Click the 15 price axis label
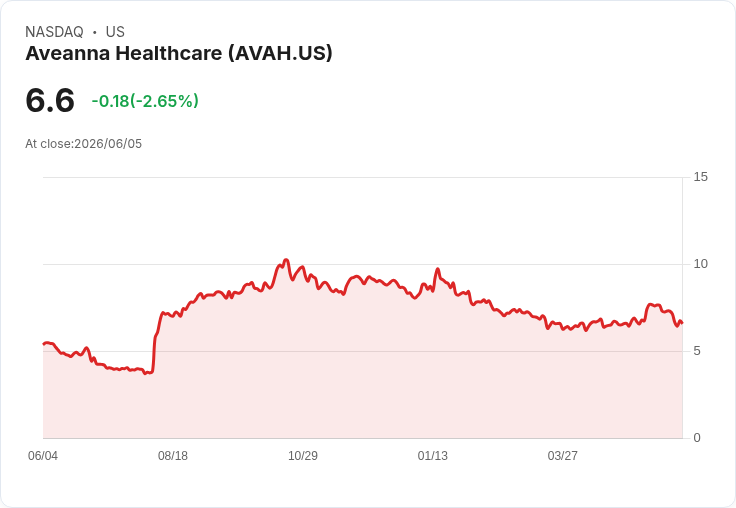The width and height of the screenshot is (736, 508). (x=700, y=177)
